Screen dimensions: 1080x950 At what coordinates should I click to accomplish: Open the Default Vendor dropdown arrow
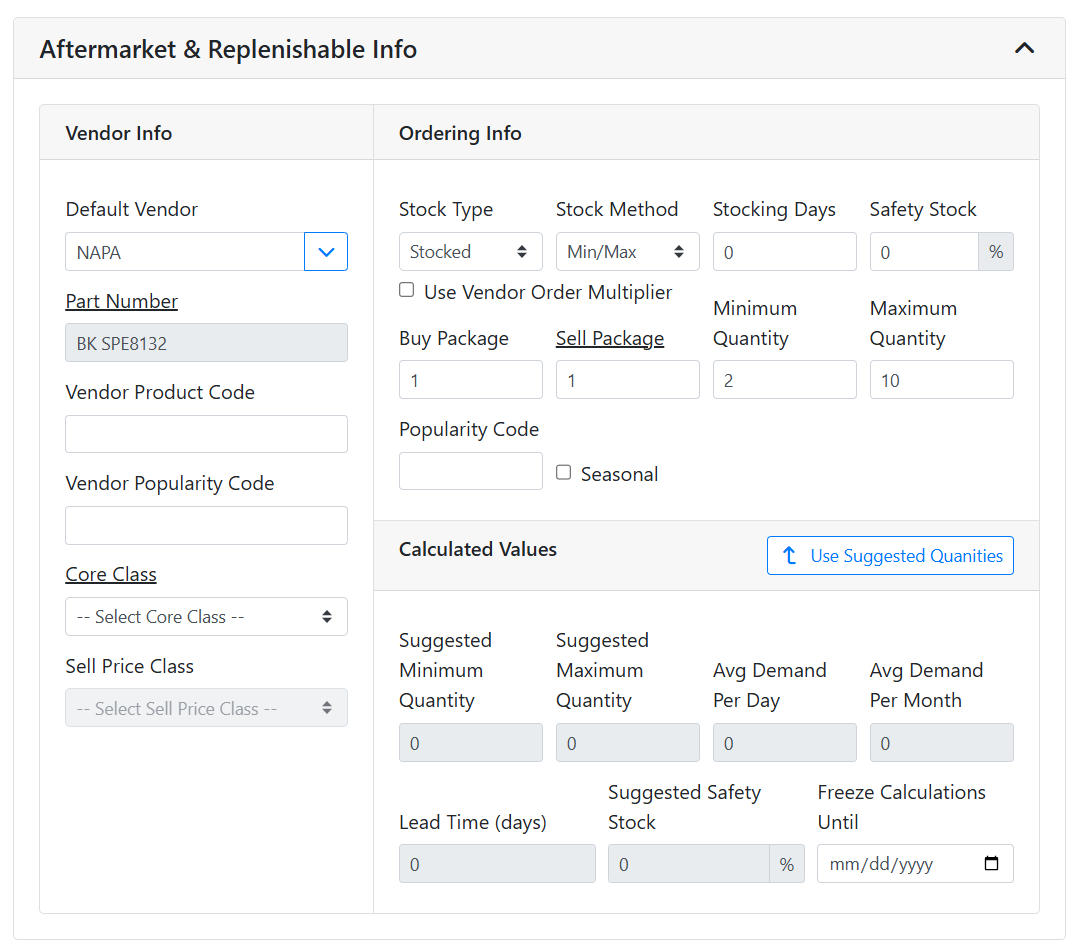[x=326, y=252]
